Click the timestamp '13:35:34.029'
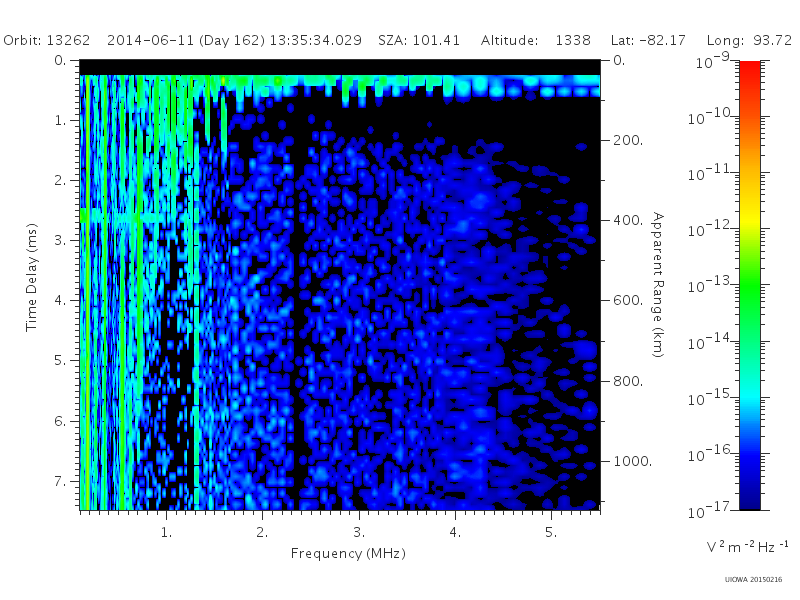 click(316, 40)
